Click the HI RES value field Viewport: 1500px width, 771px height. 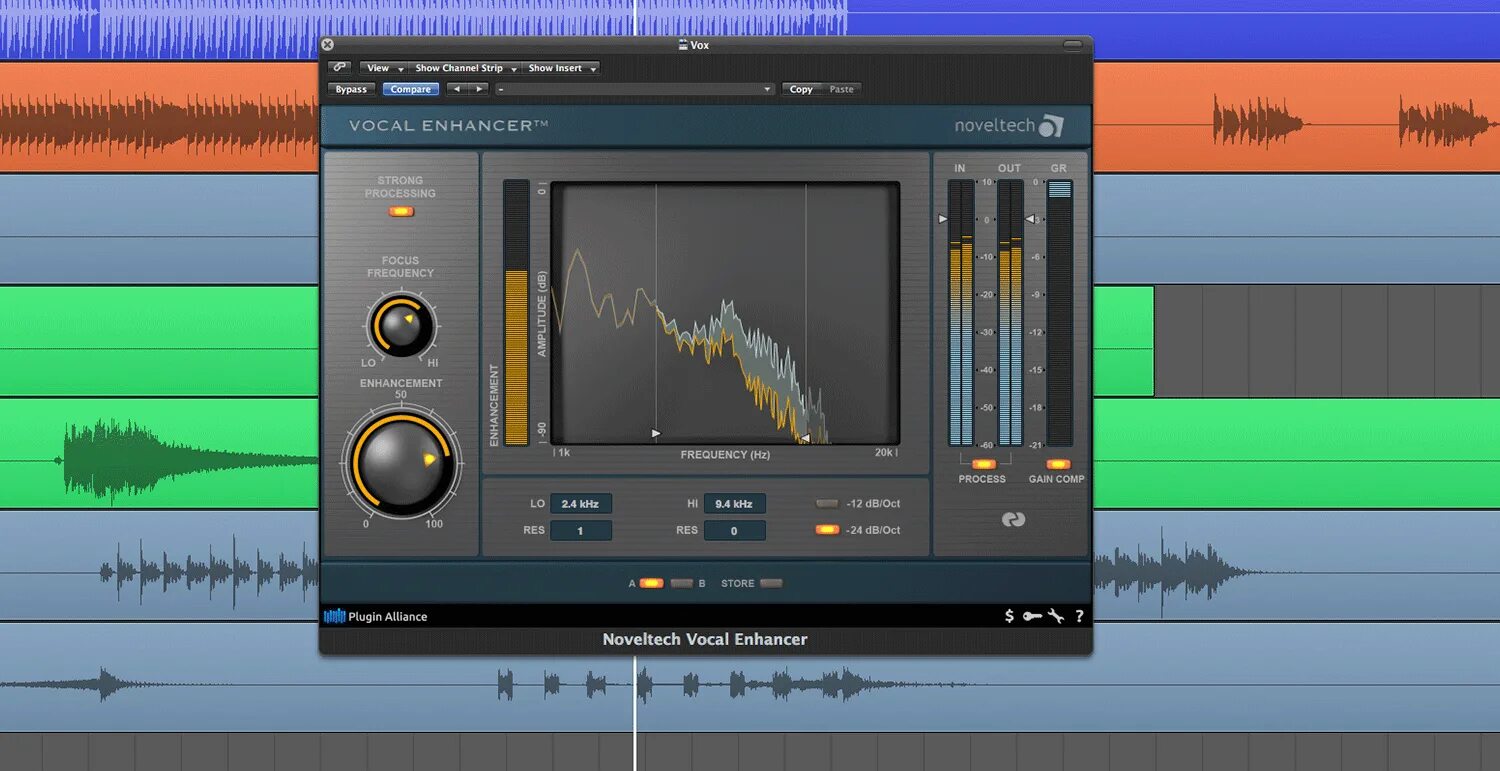pos(734,531)
